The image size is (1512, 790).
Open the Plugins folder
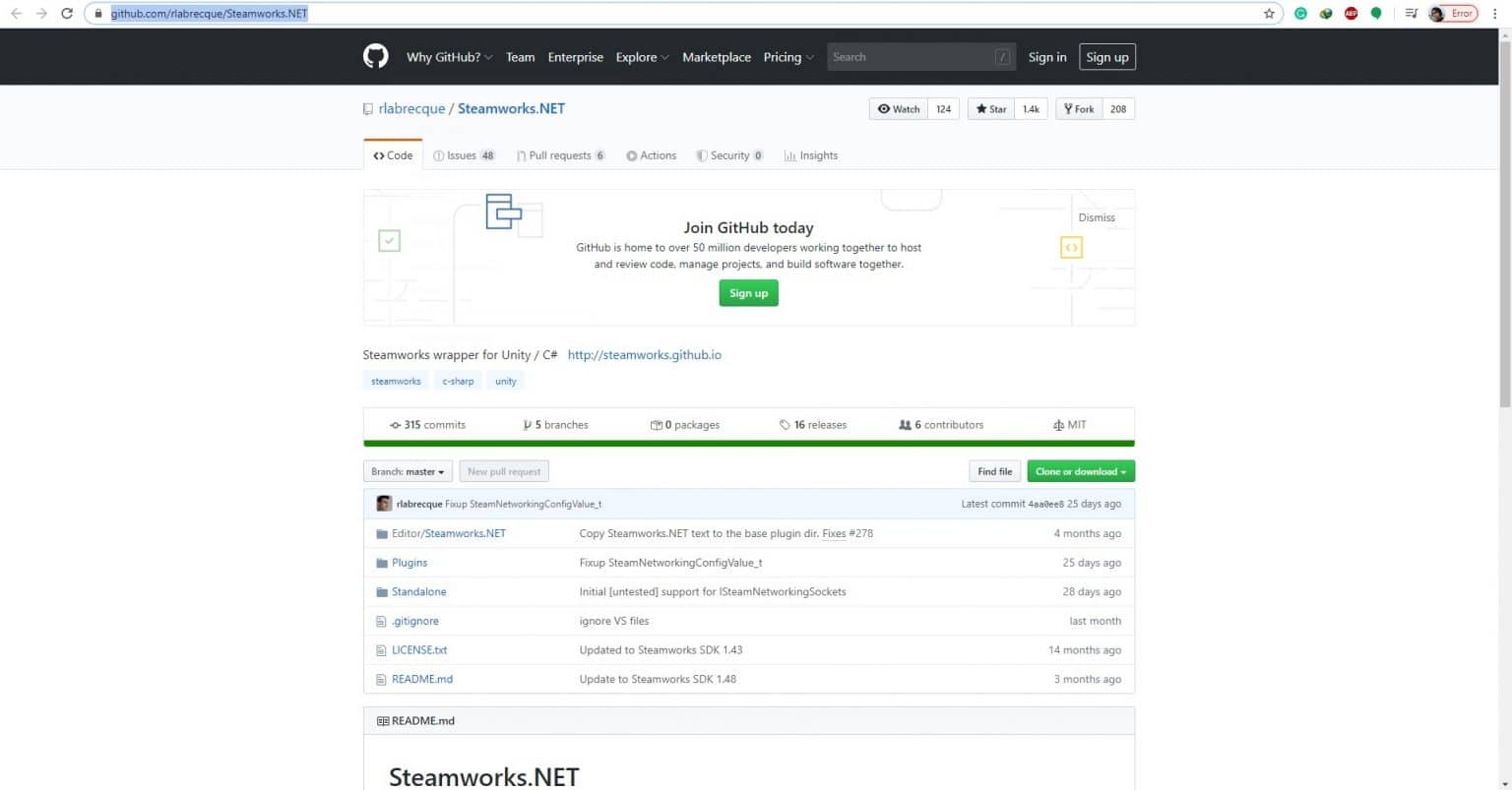click(x=409, y=563)
